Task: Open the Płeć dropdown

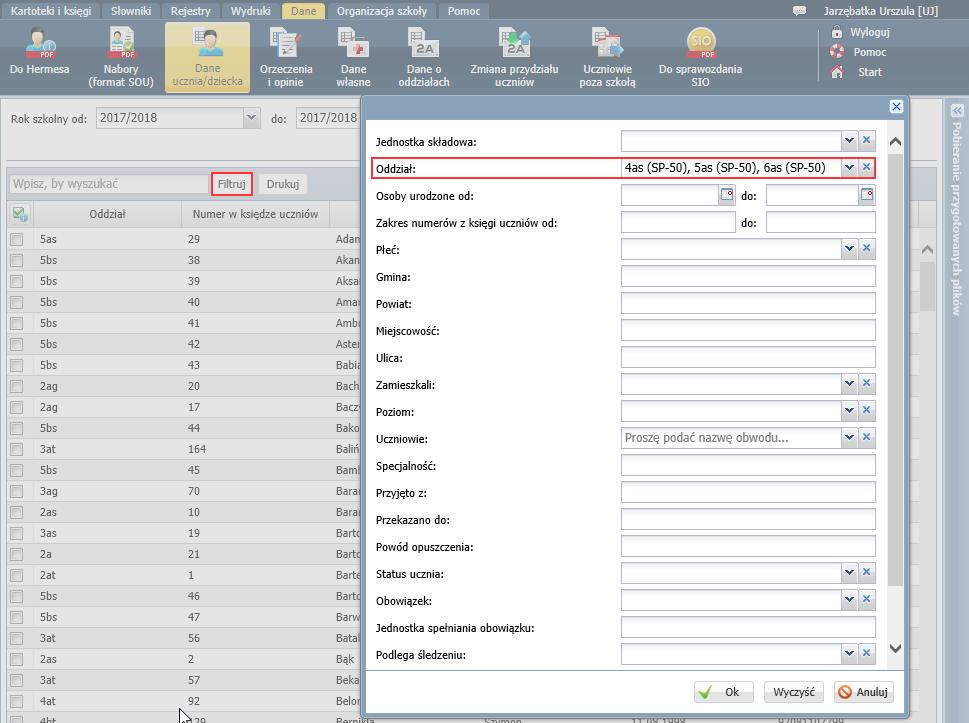Action: pos(849,248)
